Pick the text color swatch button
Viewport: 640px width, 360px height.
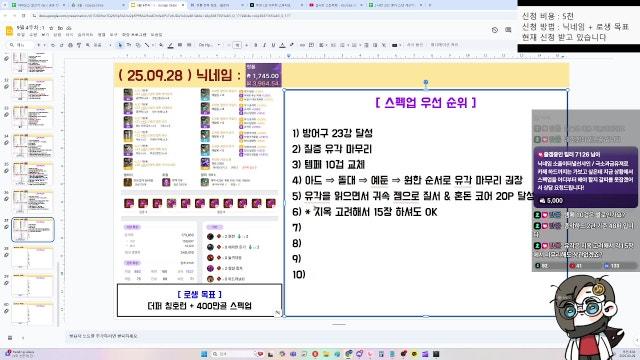tap(282, 45)
